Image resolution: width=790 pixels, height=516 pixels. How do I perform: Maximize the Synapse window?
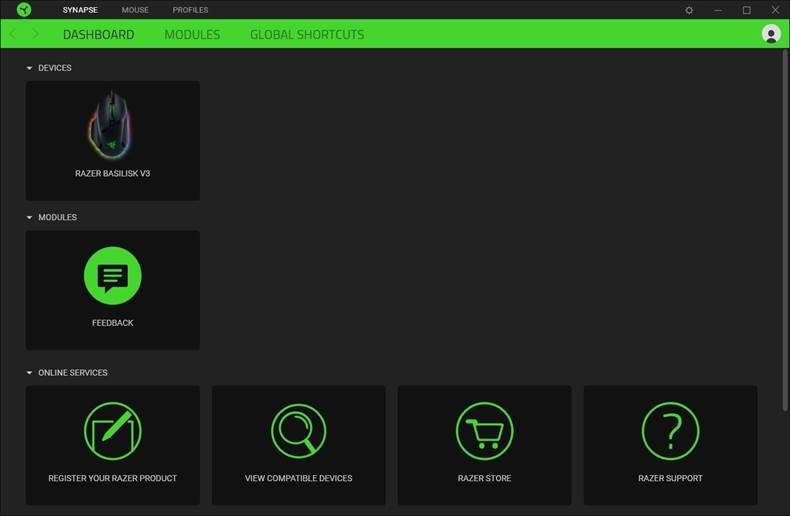coord(747,10)
